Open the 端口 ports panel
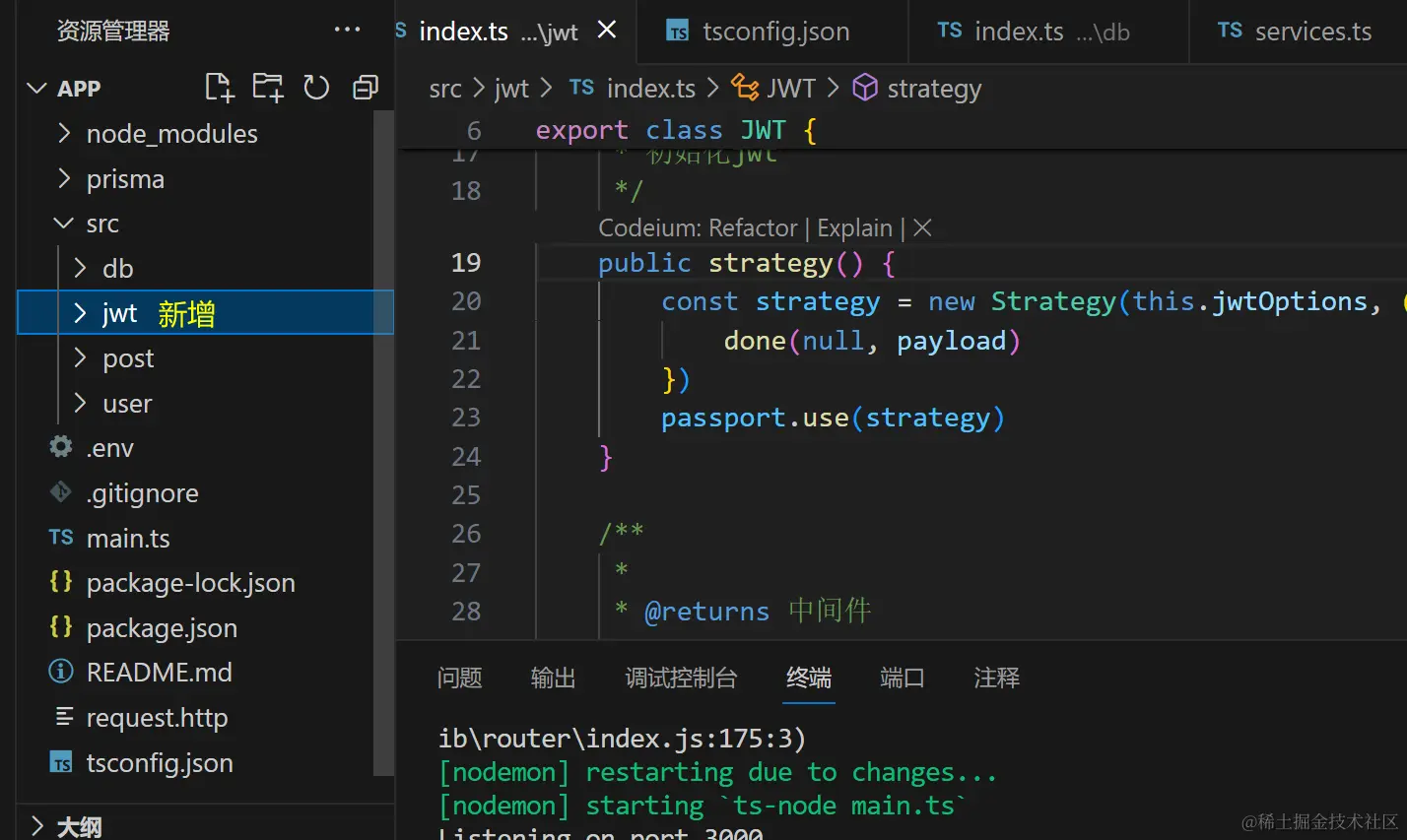 (x=901, y=678)
